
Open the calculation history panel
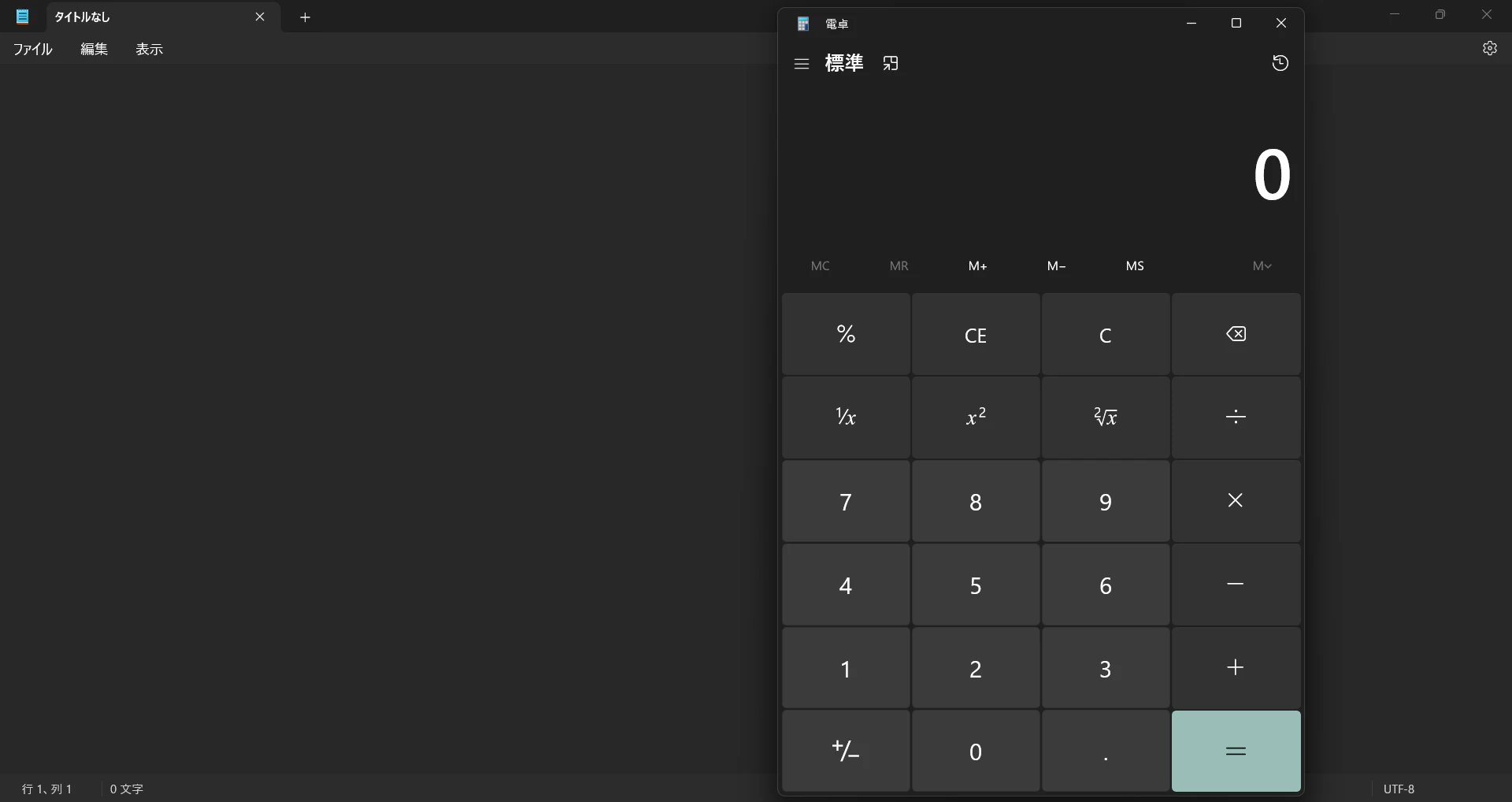[1280, 64]
